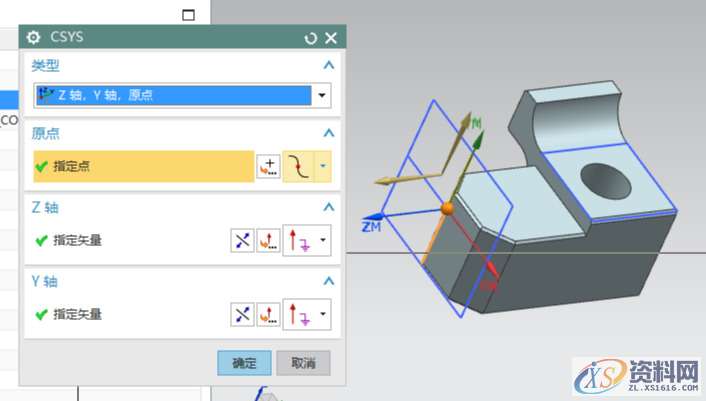This screenshot has width=706, height=401.
Task: Click the Z axis inferred vector icon
Action: click(298, 241)
